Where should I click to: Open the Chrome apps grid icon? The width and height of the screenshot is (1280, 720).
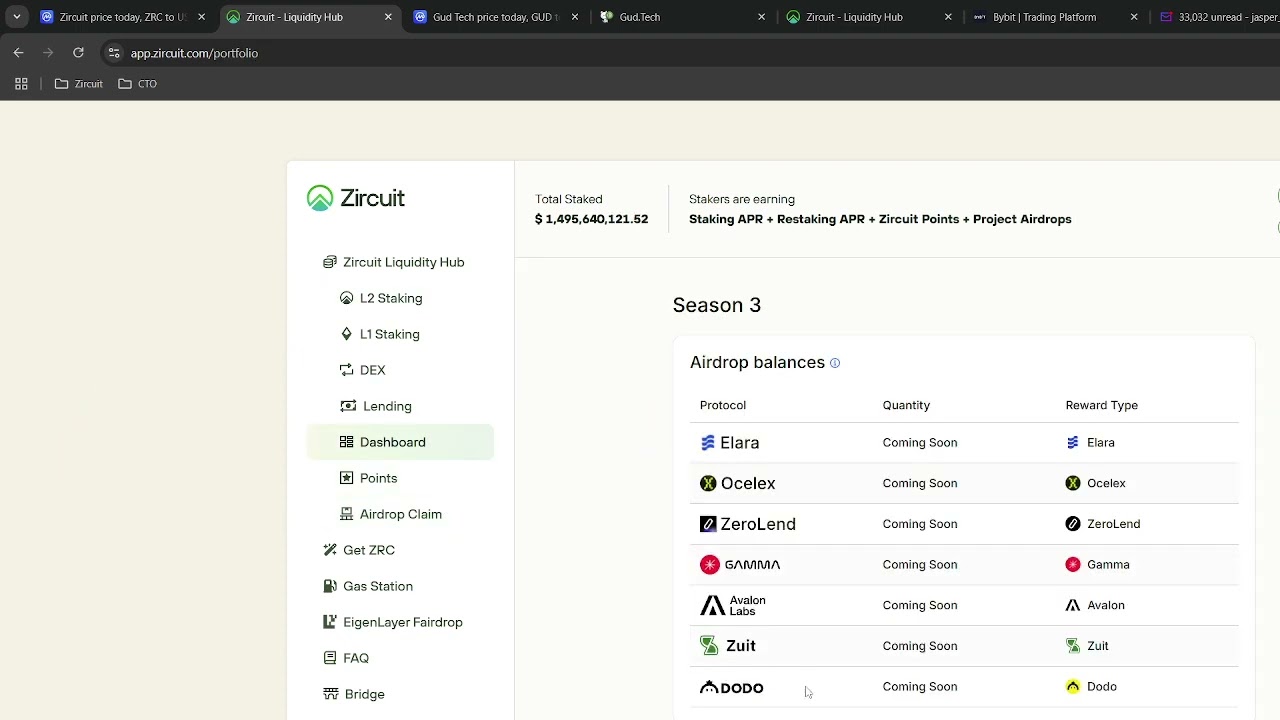pos(21,84)
